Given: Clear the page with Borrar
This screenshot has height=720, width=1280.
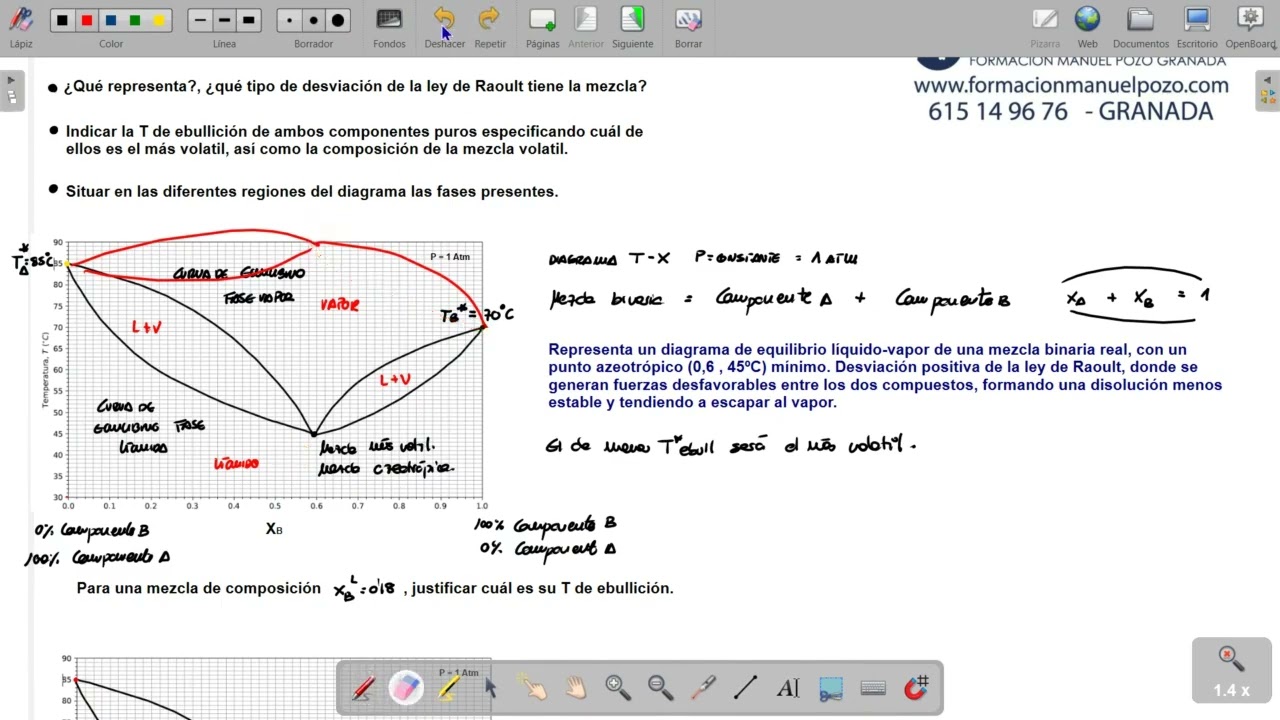Looking at the screenshot, I should [688, 26].
